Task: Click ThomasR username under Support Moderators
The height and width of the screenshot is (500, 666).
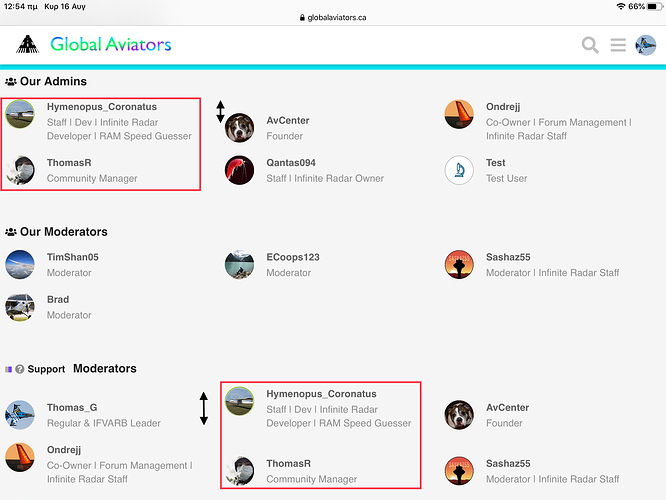Action: click(289, 463)
